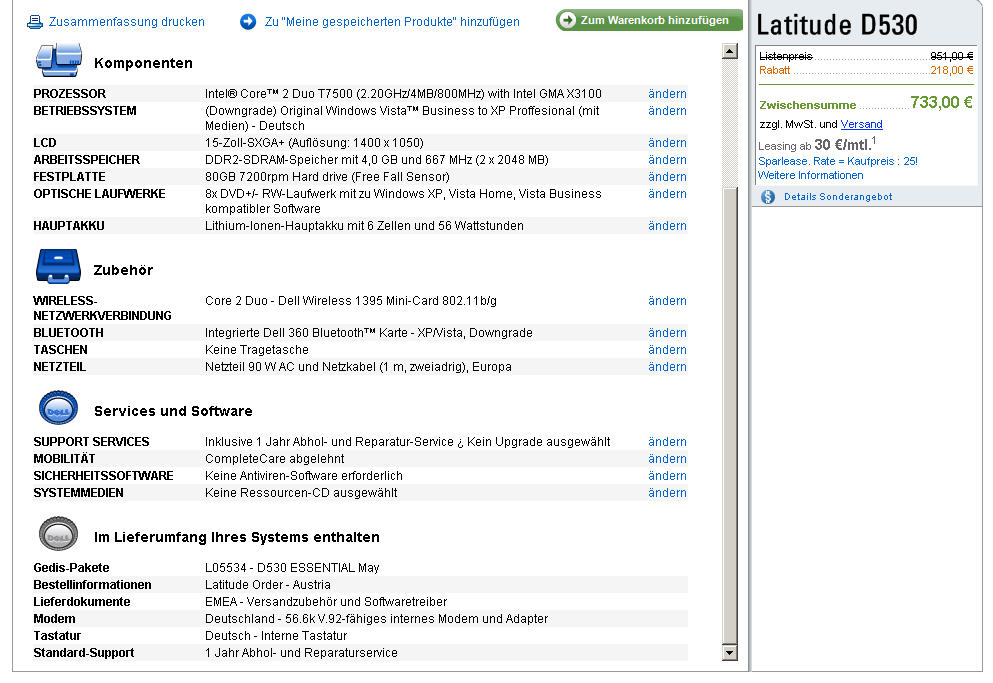This screenshot has height=683, width=993.
Task: Click the Latitude D530 title
Action: pos(837,25)
